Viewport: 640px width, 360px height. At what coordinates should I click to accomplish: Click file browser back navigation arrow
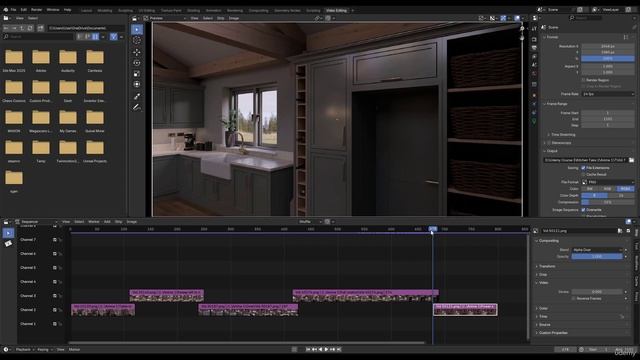(x=6, y=28)
